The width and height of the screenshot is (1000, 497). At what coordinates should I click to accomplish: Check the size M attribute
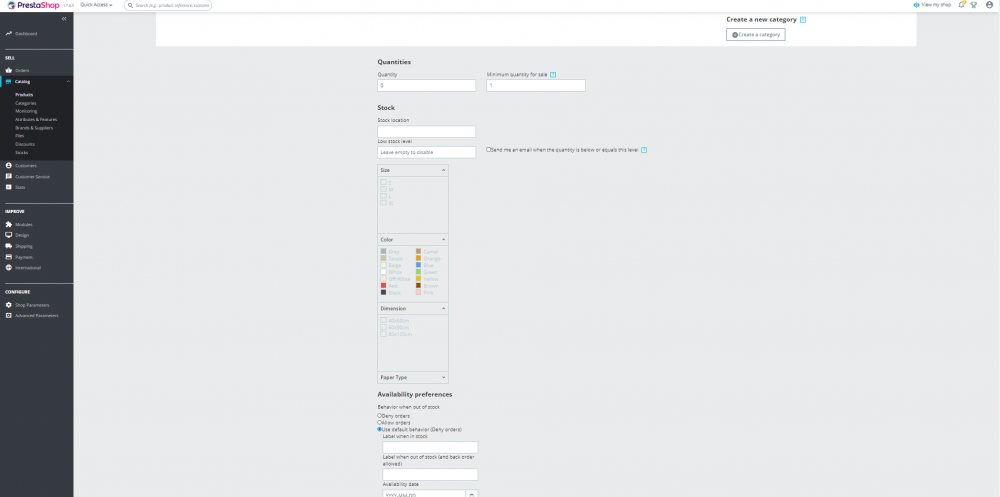[383, 189]
